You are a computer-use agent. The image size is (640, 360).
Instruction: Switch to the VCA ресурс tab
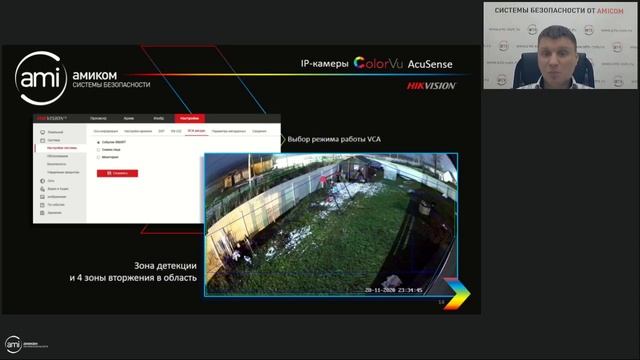coord(196,131)
